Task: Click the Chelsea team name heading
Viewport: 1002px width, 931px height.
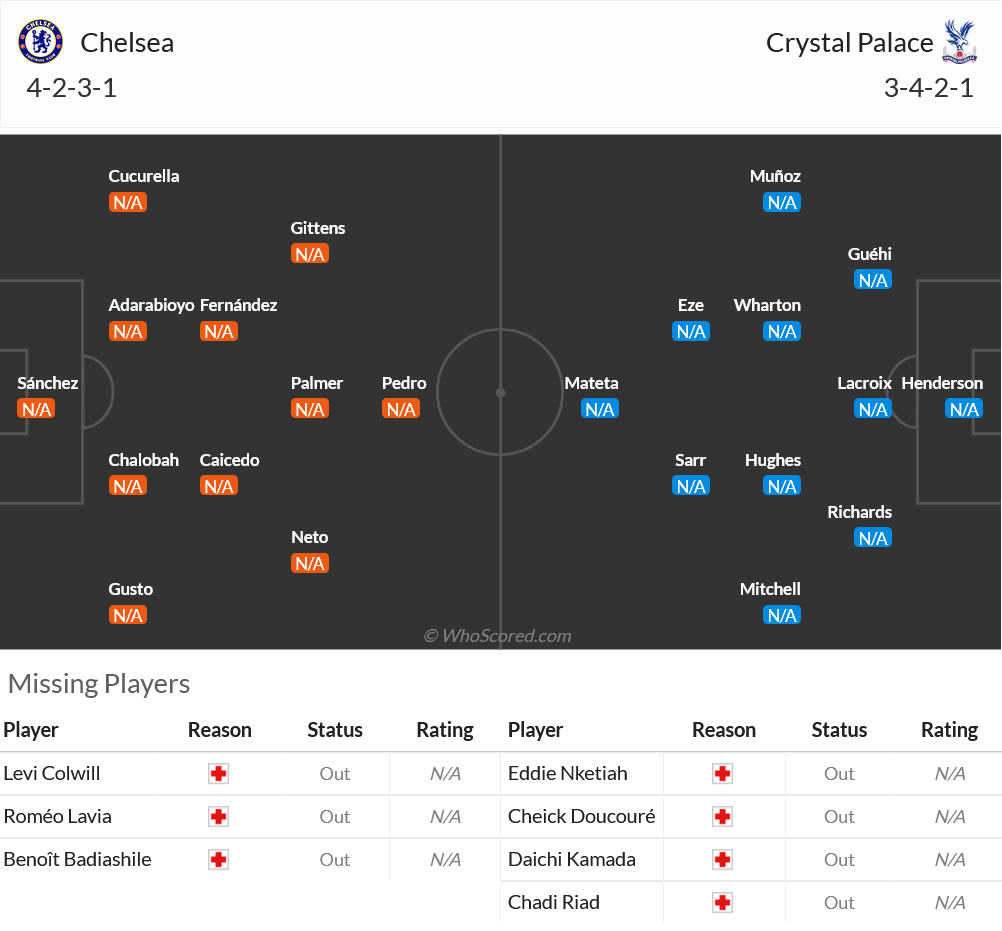Action: (x=127, y=43)
